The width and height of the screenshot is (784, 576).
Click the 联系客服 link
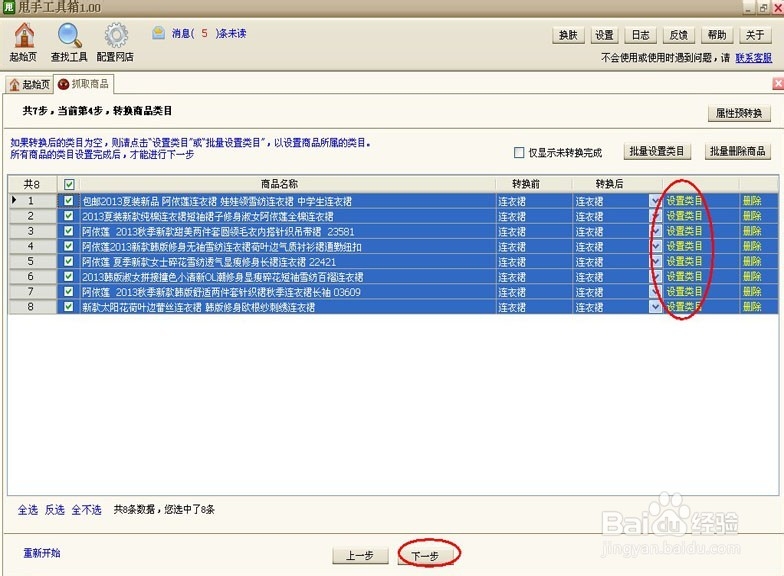click(754, 58)
